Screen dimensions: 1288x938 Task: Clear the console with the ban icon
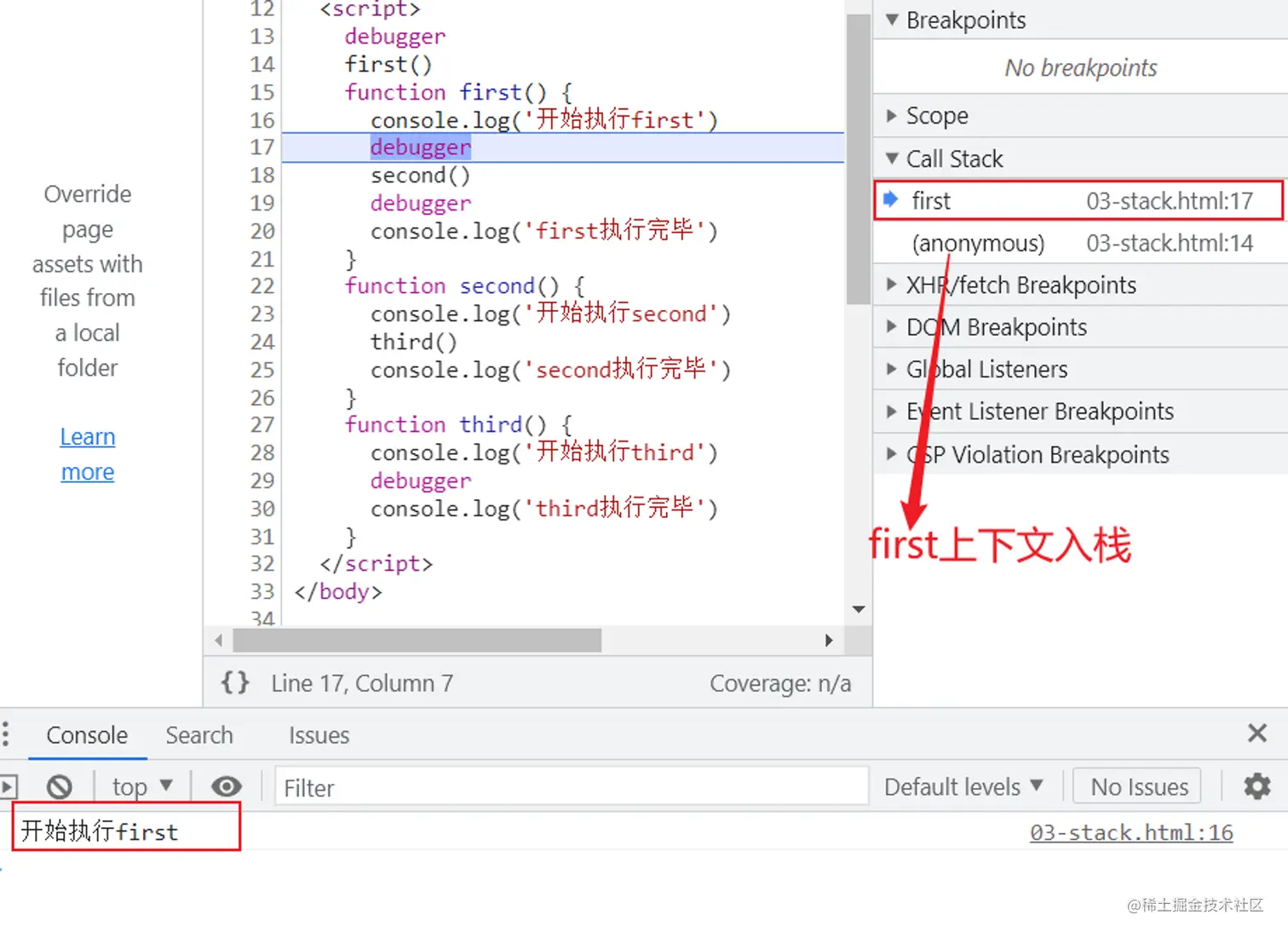pos(59,786)
